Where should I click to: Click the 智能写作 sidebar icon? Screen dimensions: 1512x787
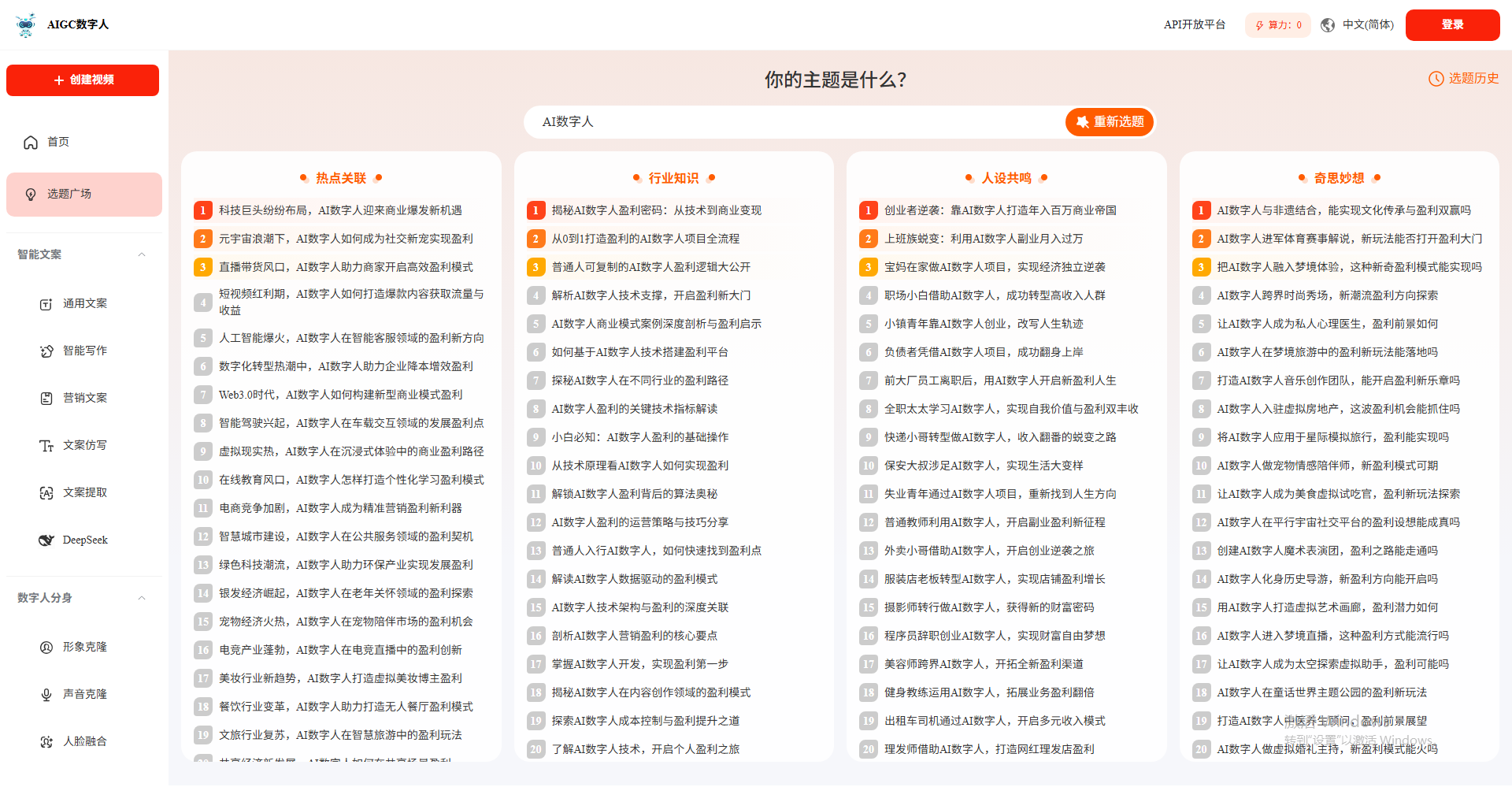[46, 351]
